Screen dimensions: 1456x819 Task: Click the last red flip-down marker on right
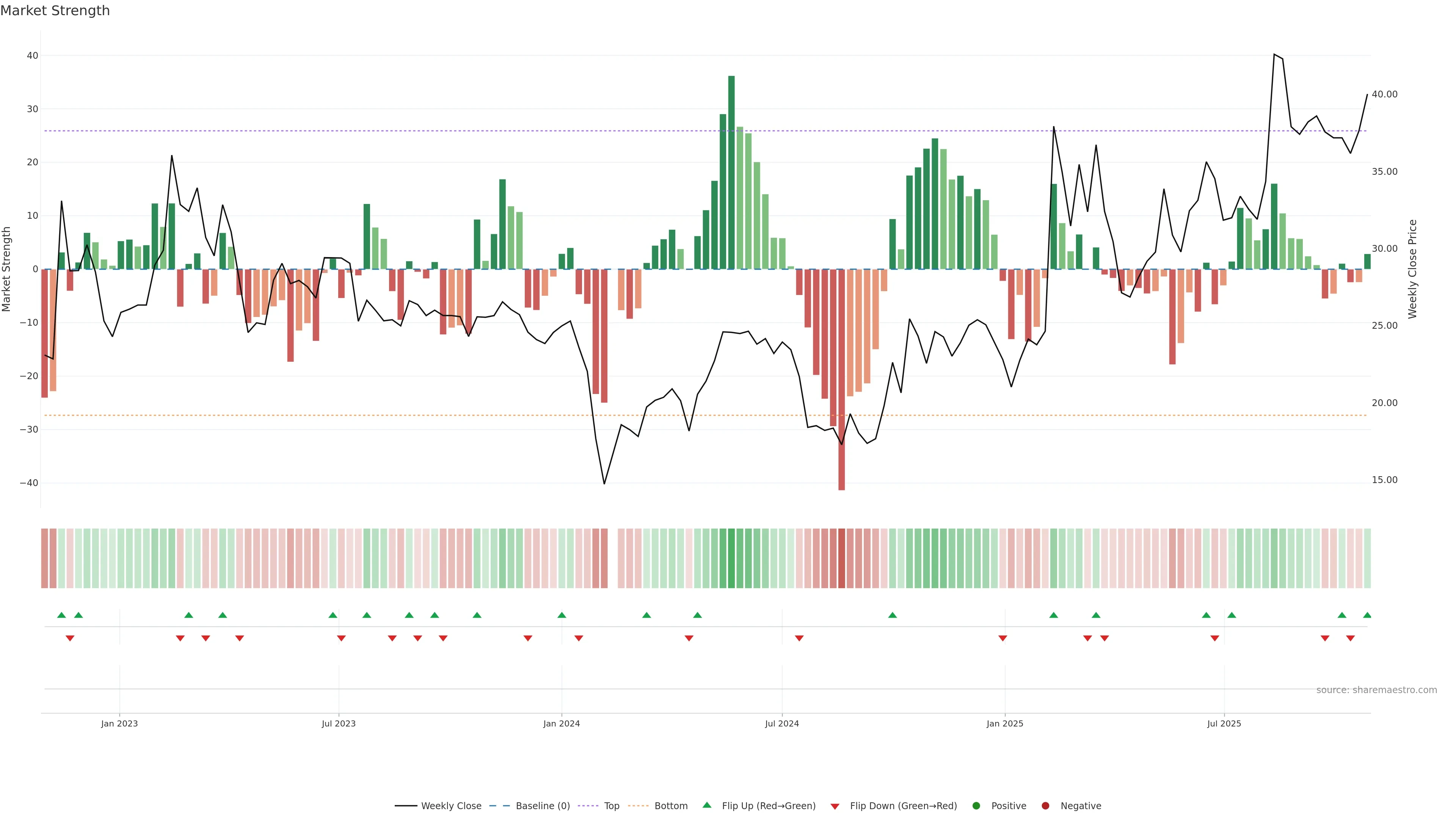click(x=1350, y=638)
